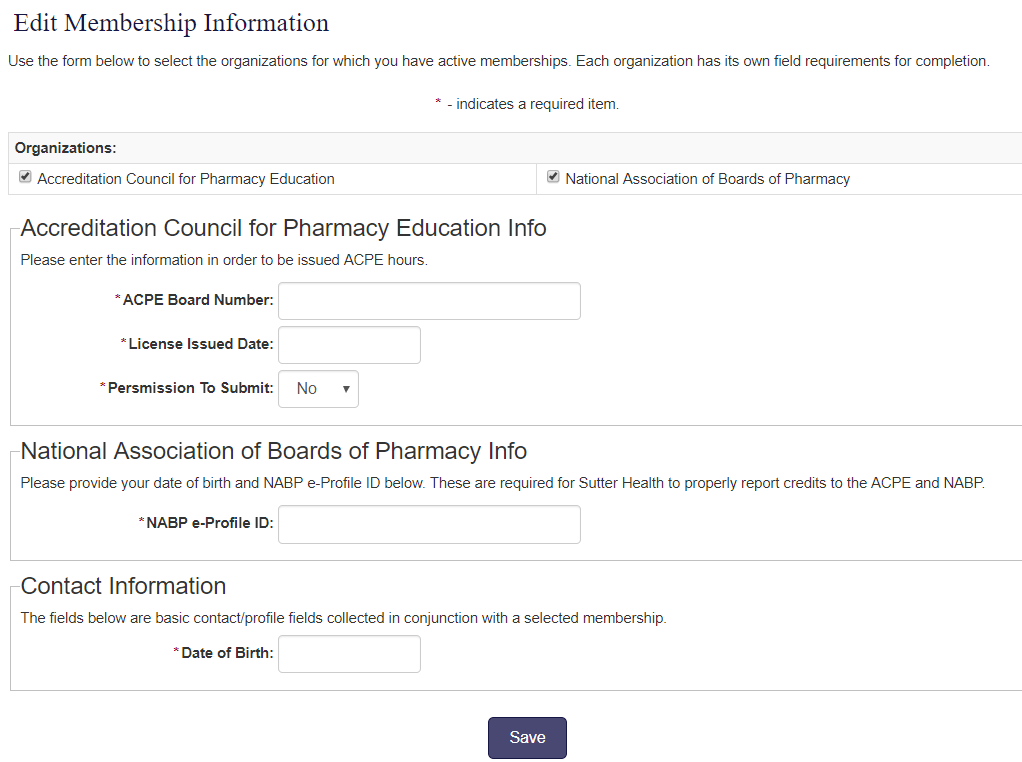This screenshot has width=1022, height=762.
Task: Open the Persmission To Submit dropdown
Action: tap(318, 389)
